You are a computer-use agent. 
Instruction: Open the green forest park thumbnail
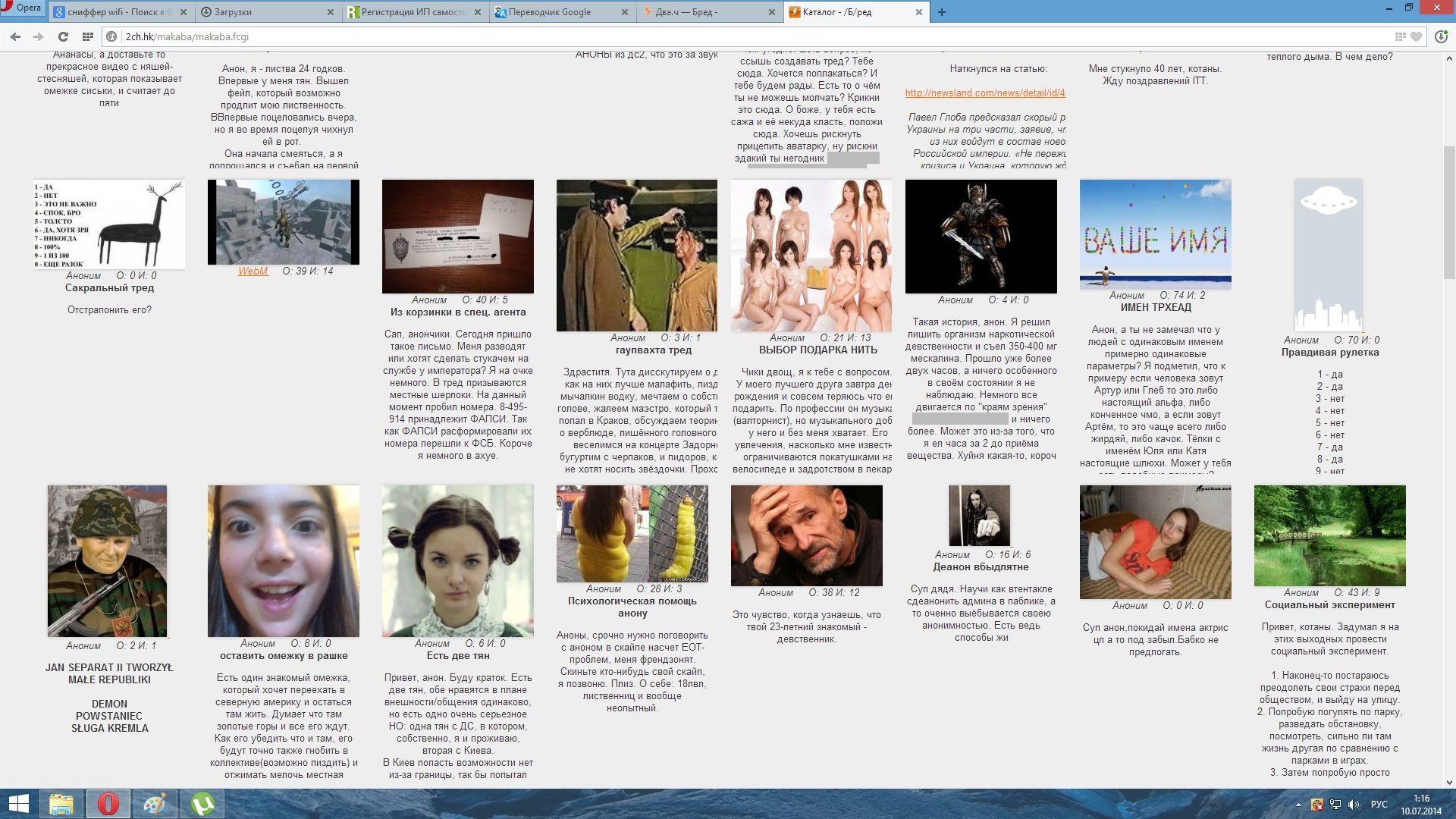[x=1329, y=535]
